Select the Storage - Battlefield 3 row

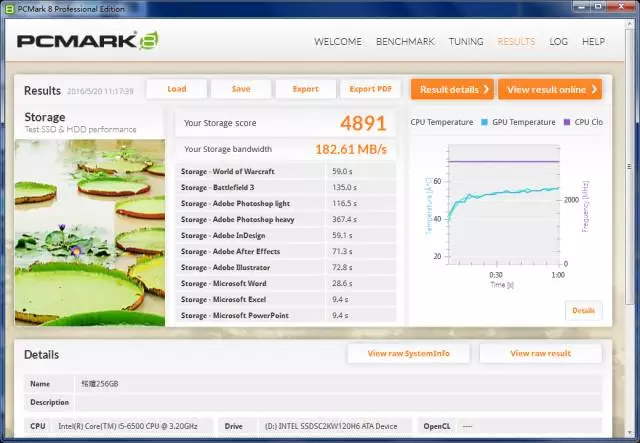[x=286, y=187]
